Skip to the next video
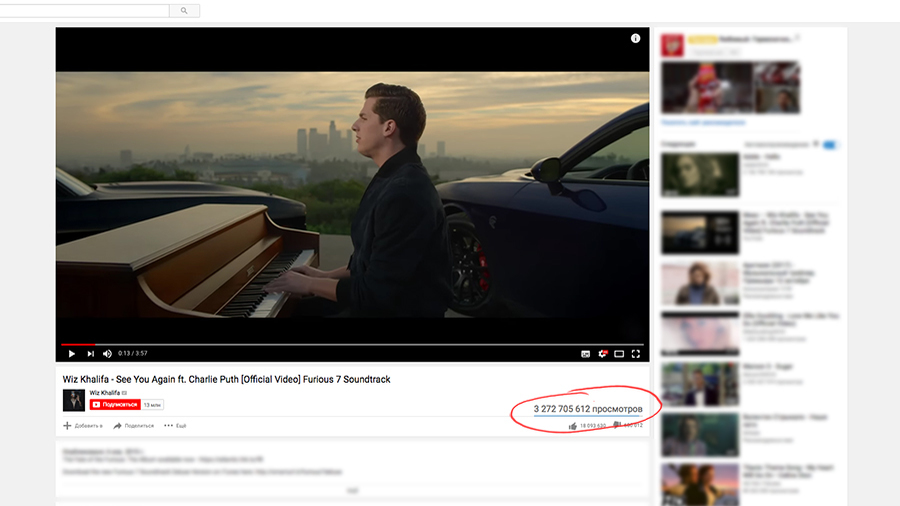The width and height of the screenshot is (900, 506). pos(90,354)
